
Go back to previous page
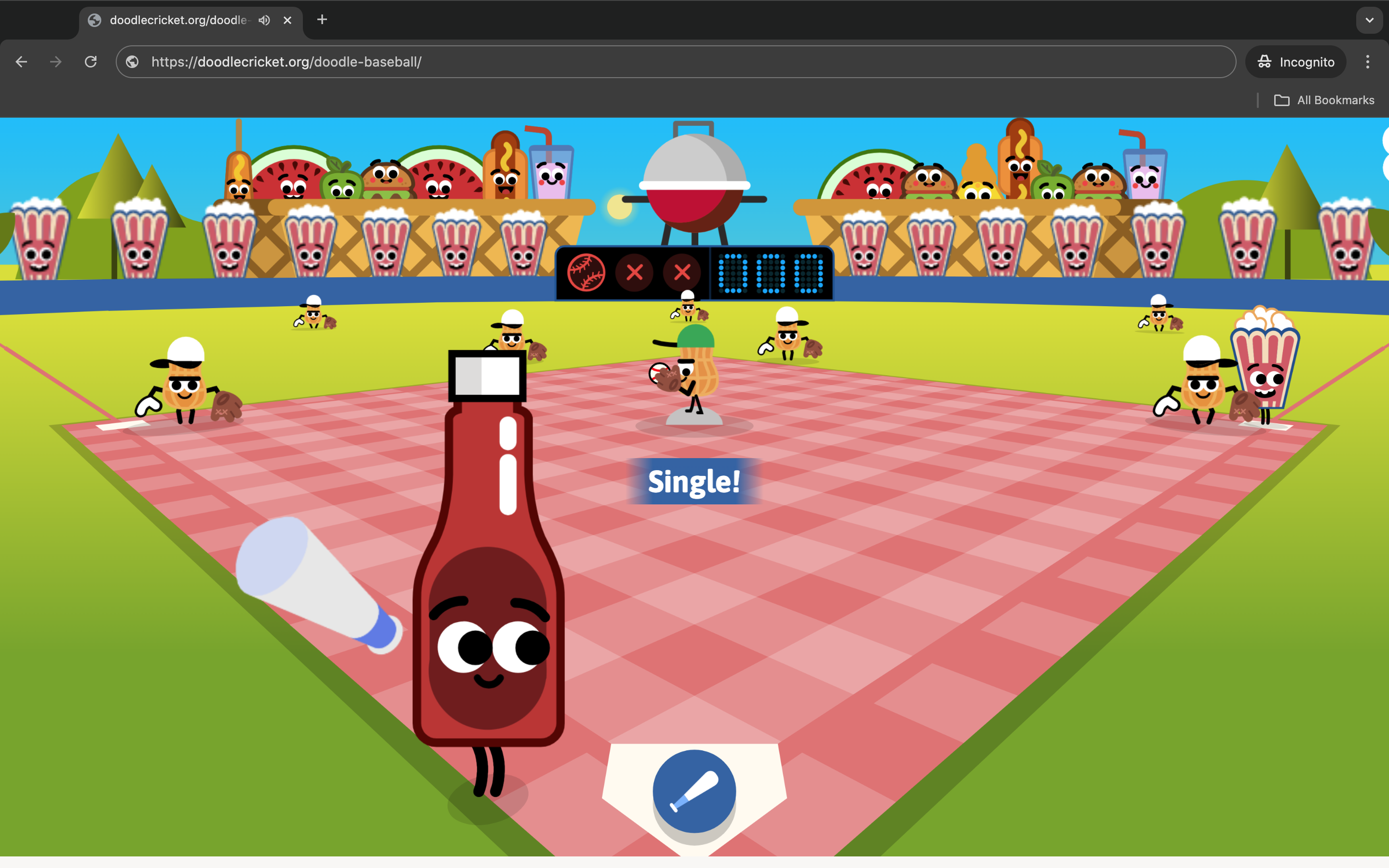pyautogui.click(x=21, y=61)
